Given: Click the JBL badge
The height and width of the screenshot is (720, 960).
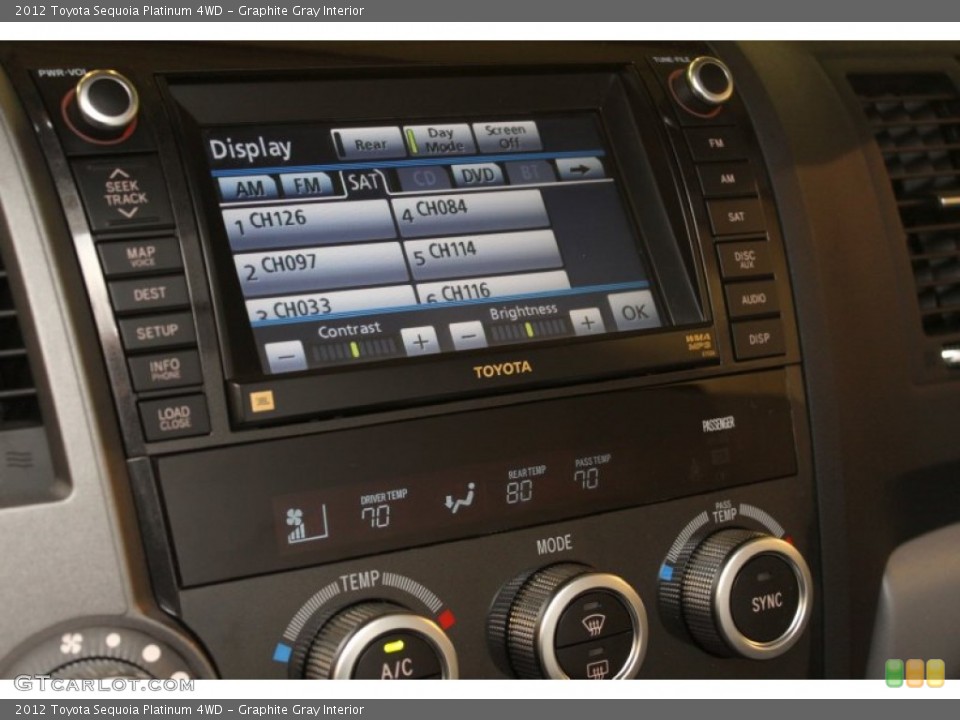Looking at the screenshot, I should (x=262, y=401).
